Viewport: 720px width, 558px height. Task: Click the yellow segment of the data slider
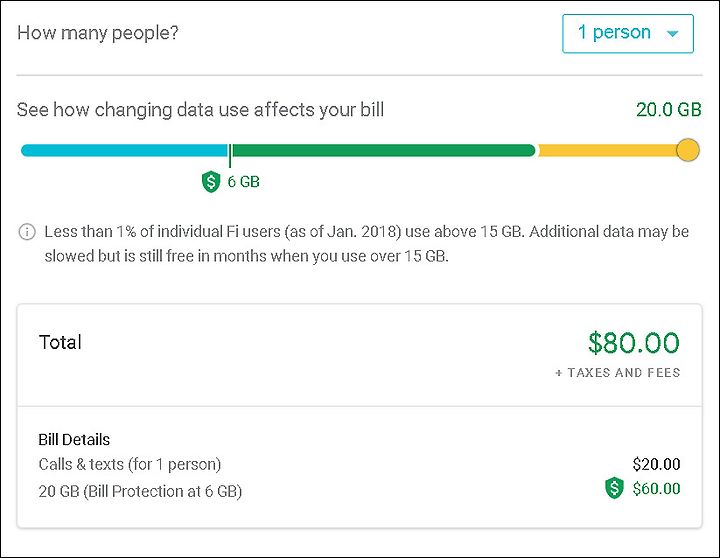[607, 150]
